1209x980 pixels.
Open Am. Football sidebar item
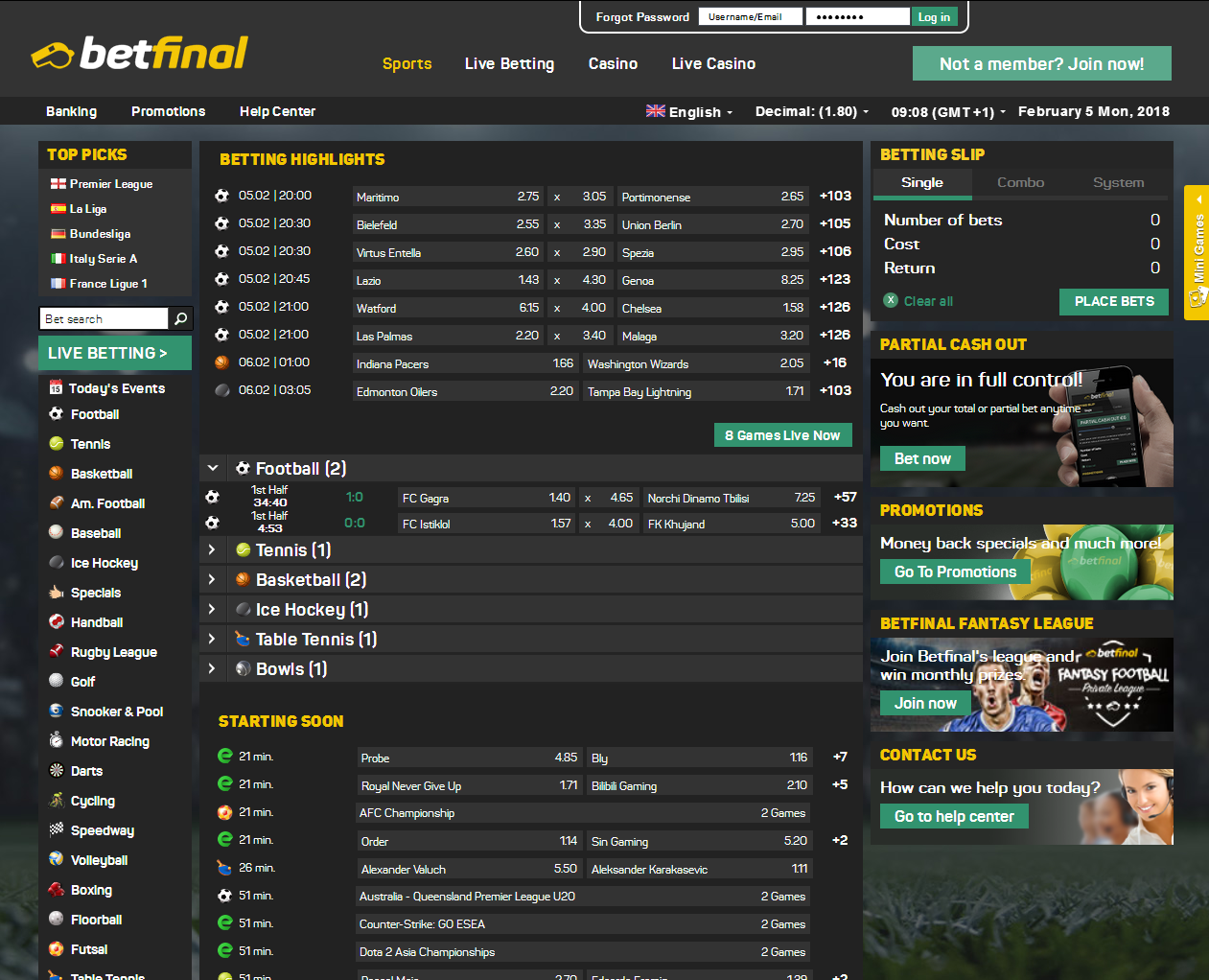(107, 503)
